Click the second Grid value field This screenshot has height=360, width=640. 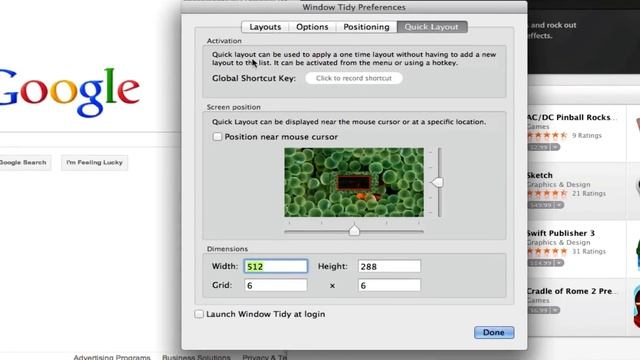(x=389, y=285)
